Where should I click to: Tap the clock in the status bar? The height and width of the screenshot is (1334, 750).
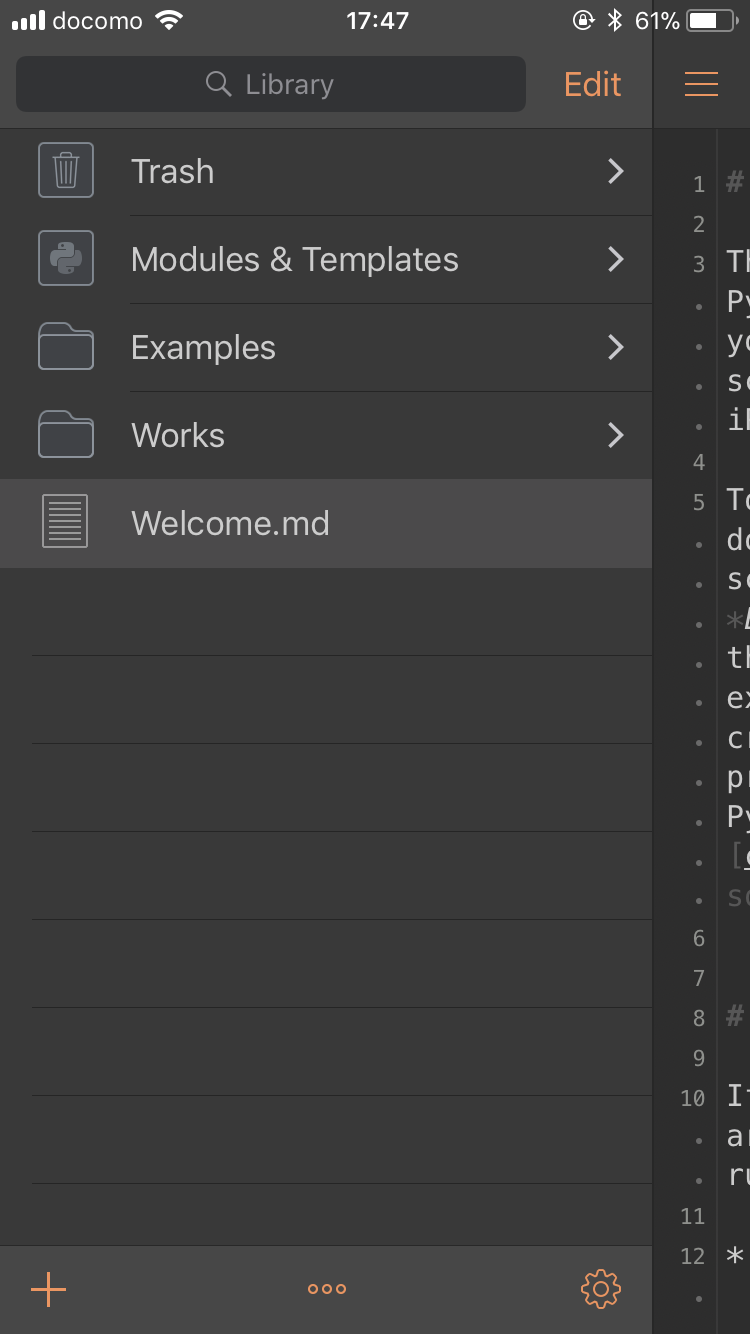click(378, 20)
